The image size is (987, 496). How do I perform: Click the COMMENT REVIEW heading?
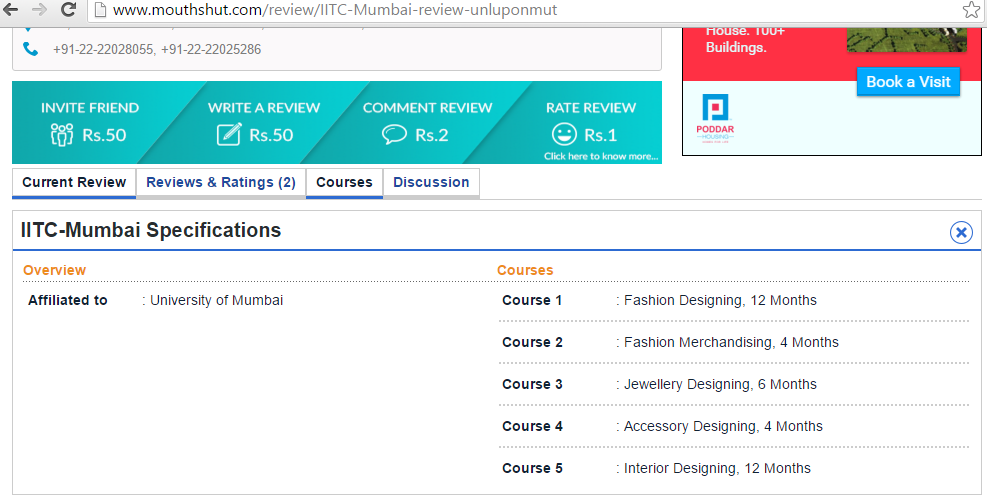click(x=427, y=108)
